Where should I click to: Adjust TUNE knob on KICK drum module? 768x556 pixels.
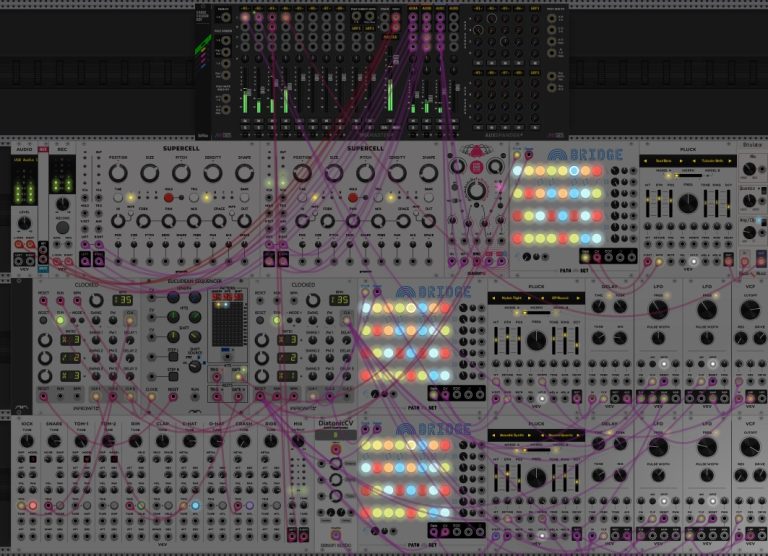coord(27,441)
